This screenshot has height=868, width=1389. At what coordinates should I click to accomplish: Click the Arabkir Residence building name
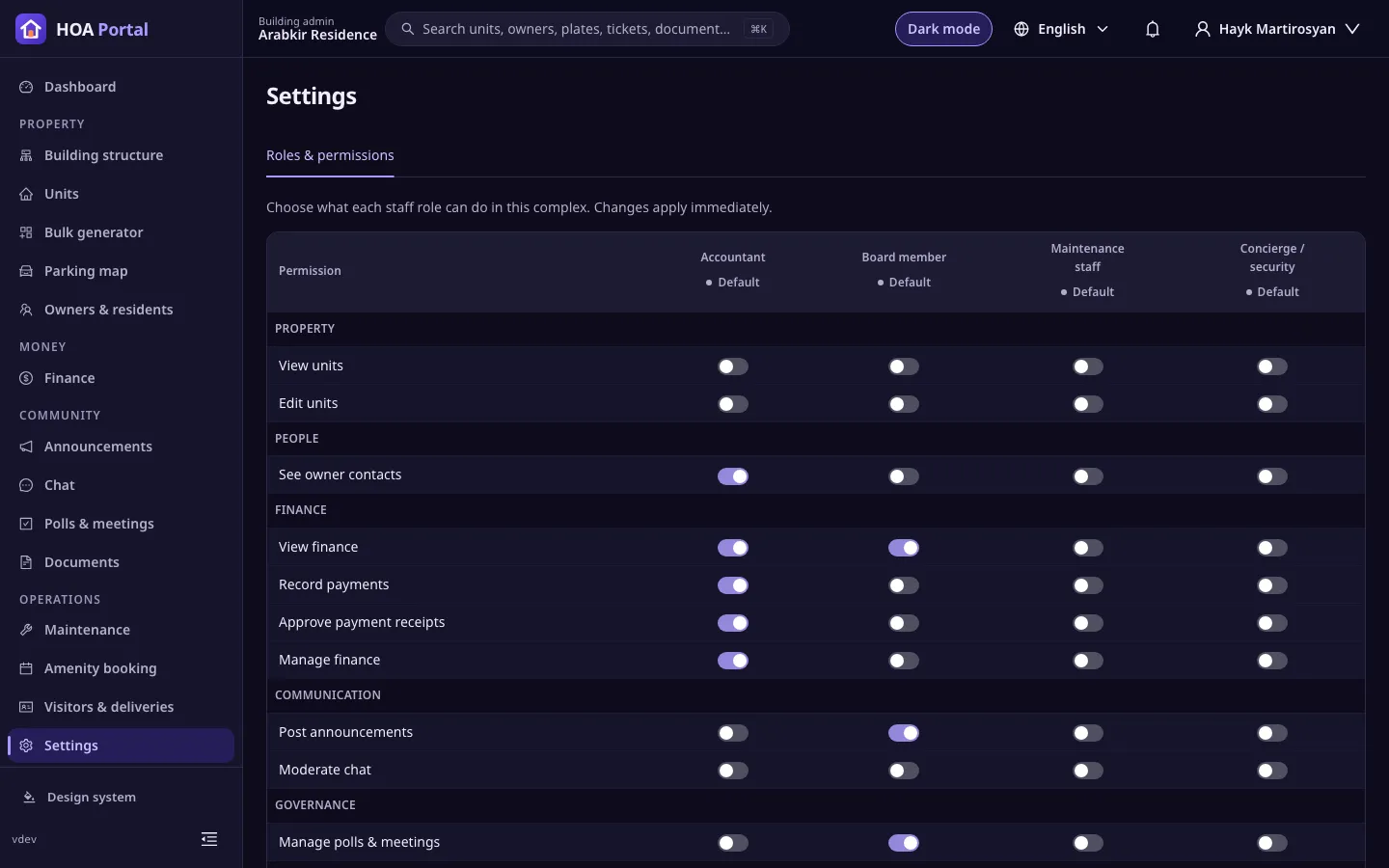[317, 35]
